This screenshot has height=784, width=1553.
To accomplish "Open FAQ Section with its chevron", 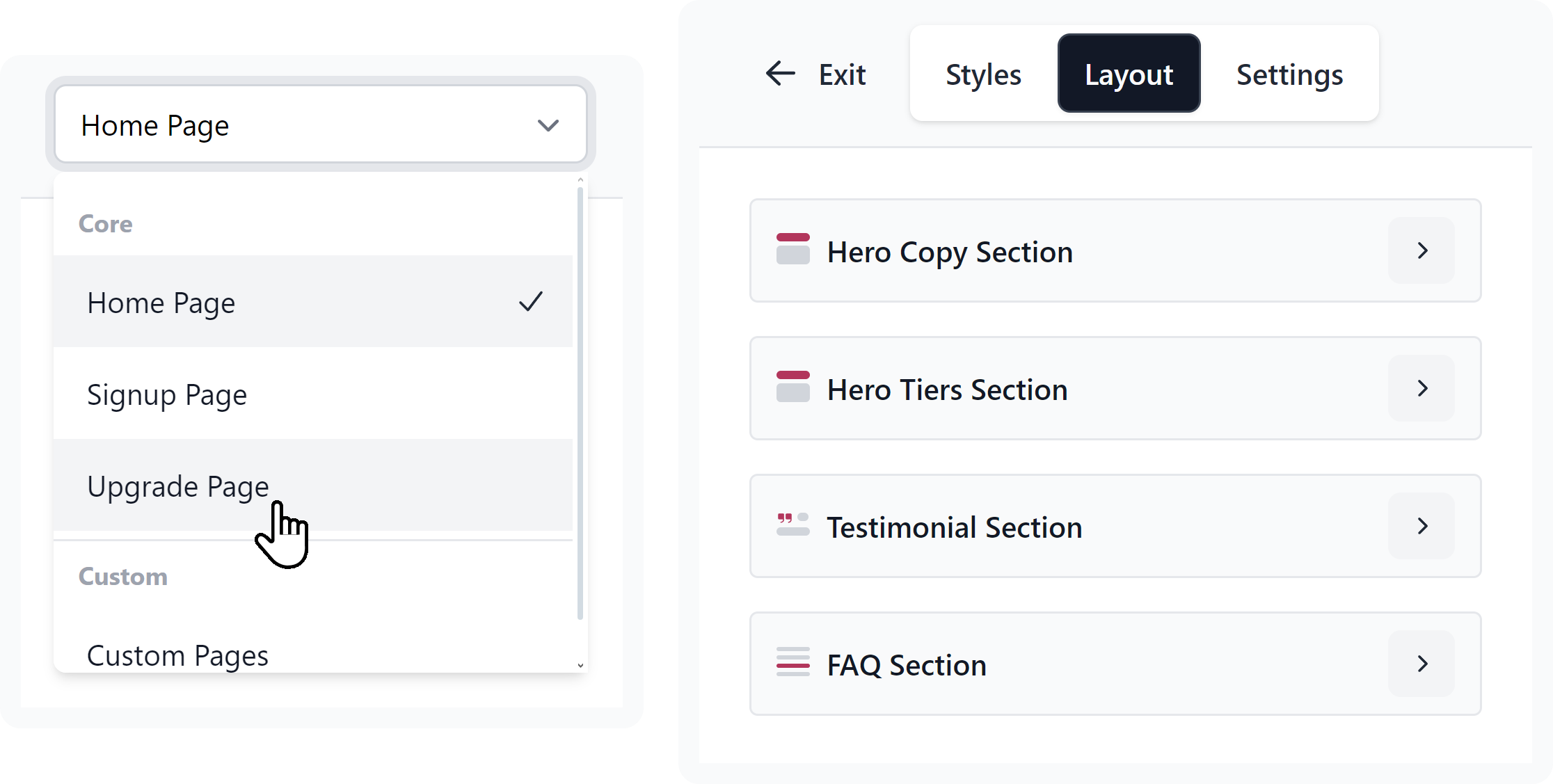I will 1421,664.
